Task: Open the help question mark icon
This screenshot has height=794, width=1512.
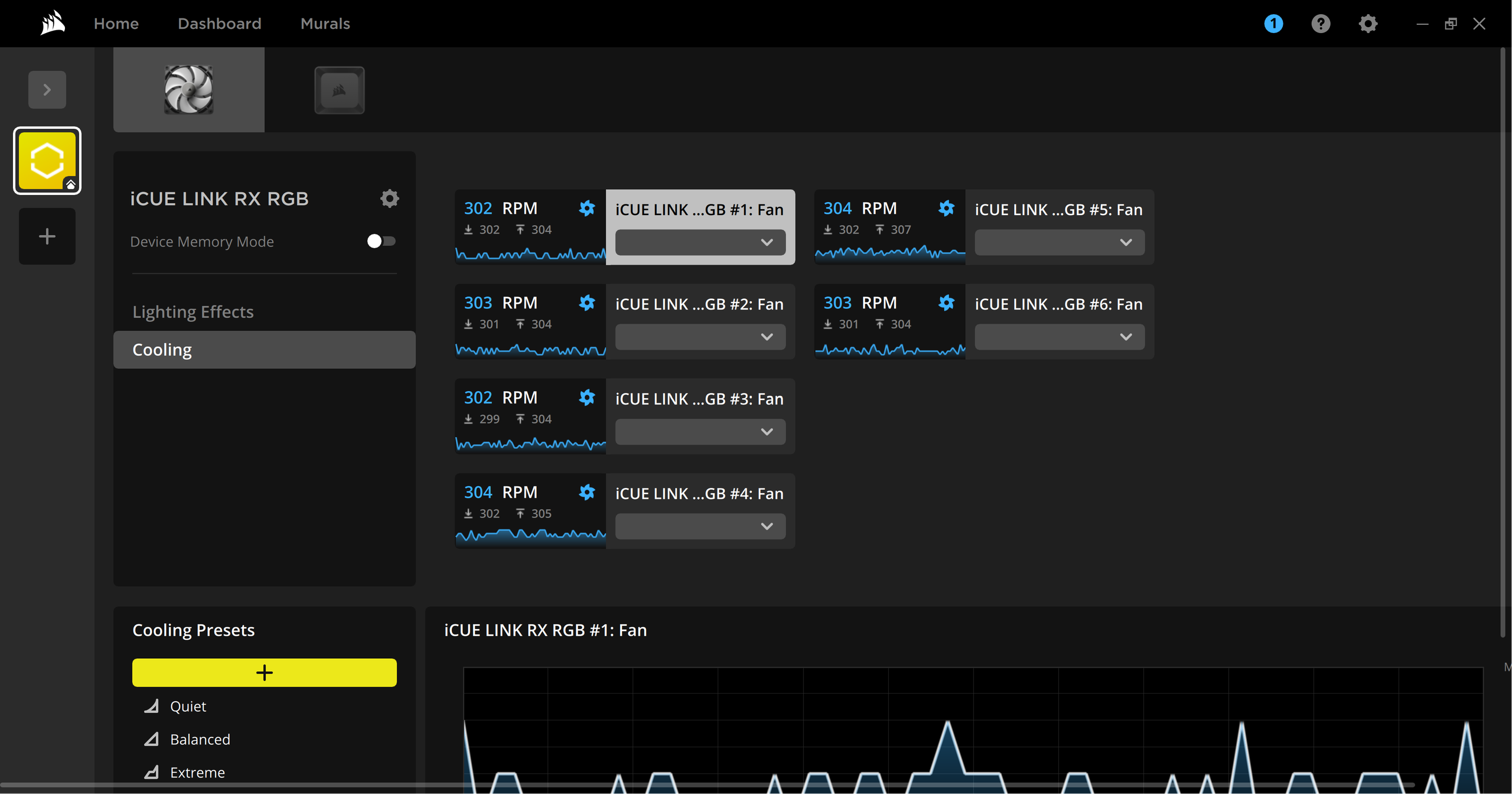Action: [x=1321, y=24]
